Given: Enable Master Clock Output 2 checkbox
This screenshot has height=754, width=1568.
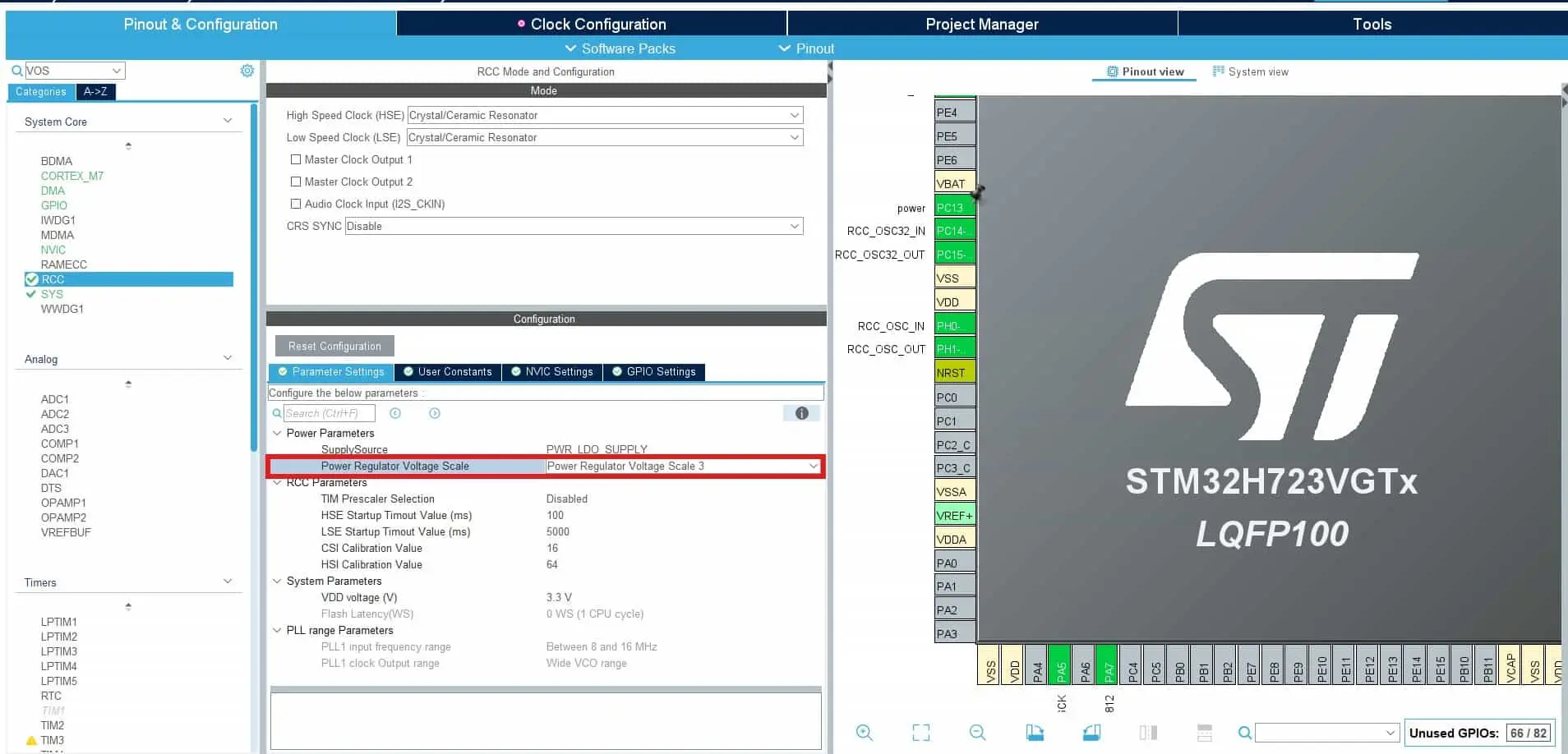Looking at the screenshot, I should [296, 182].
